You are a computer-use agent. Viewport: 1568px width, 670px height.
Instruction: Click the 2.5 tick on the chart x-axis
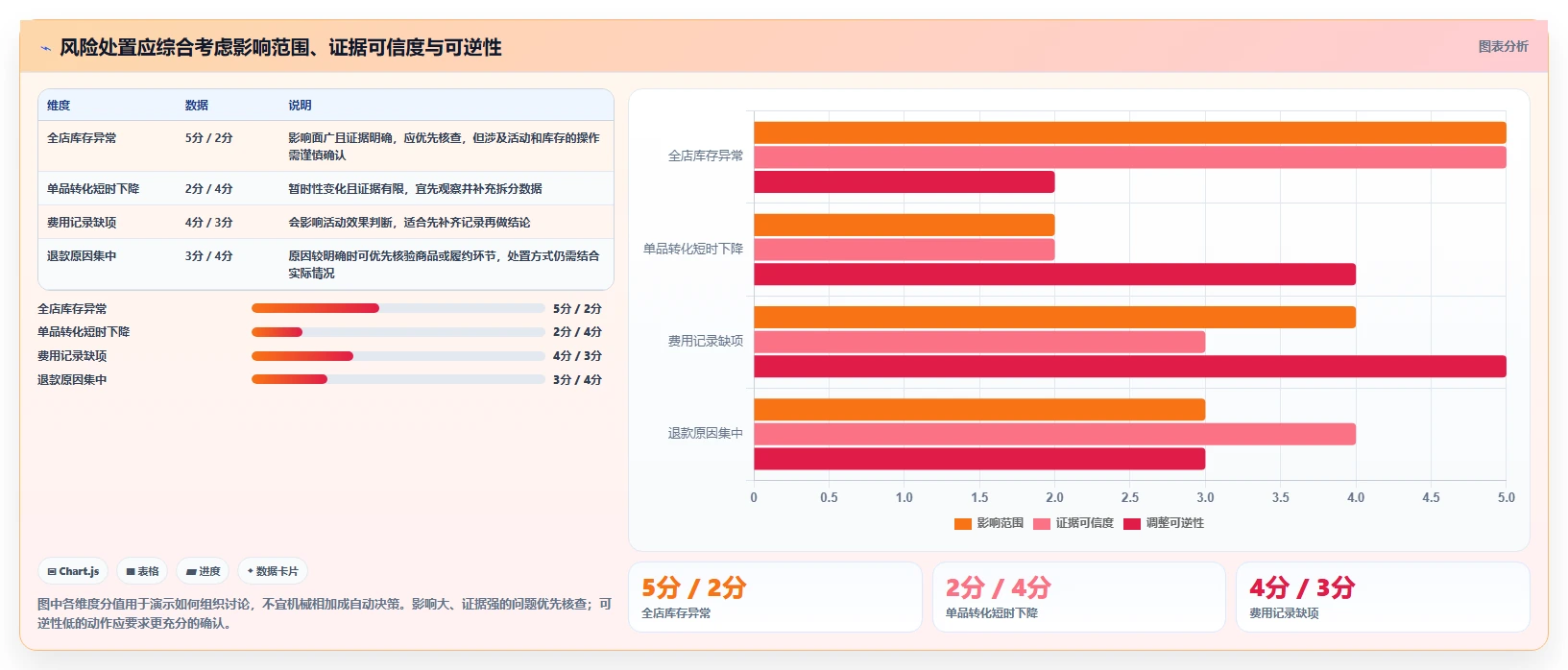click(x=1130, y=497)
